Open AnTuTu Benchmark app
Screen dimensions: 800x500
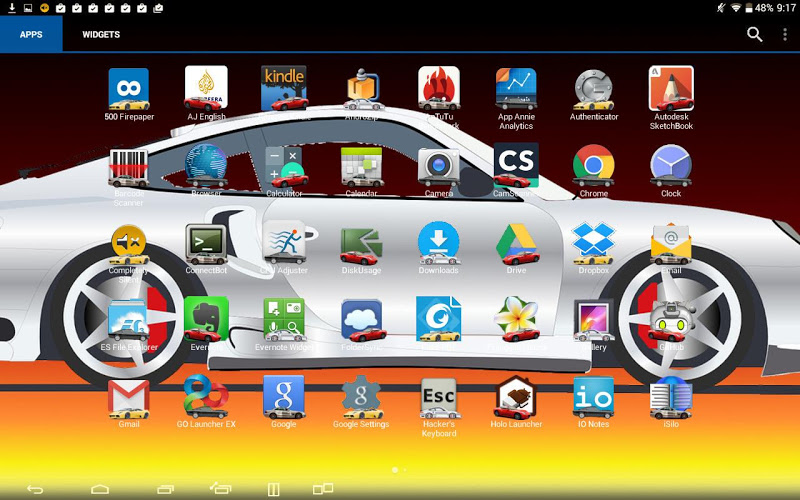[439, 88]
